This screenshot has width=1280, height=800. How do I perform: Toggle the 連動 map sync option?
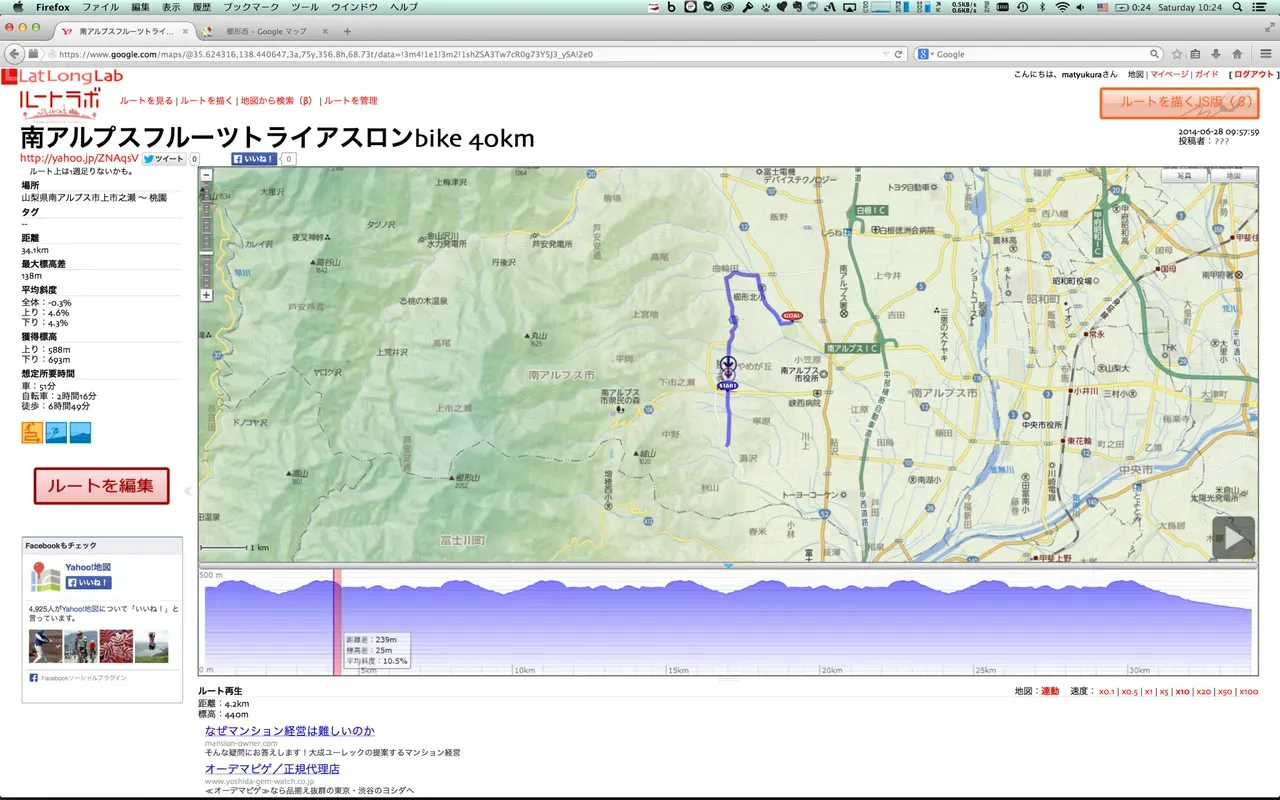[x=1049, y=691]
